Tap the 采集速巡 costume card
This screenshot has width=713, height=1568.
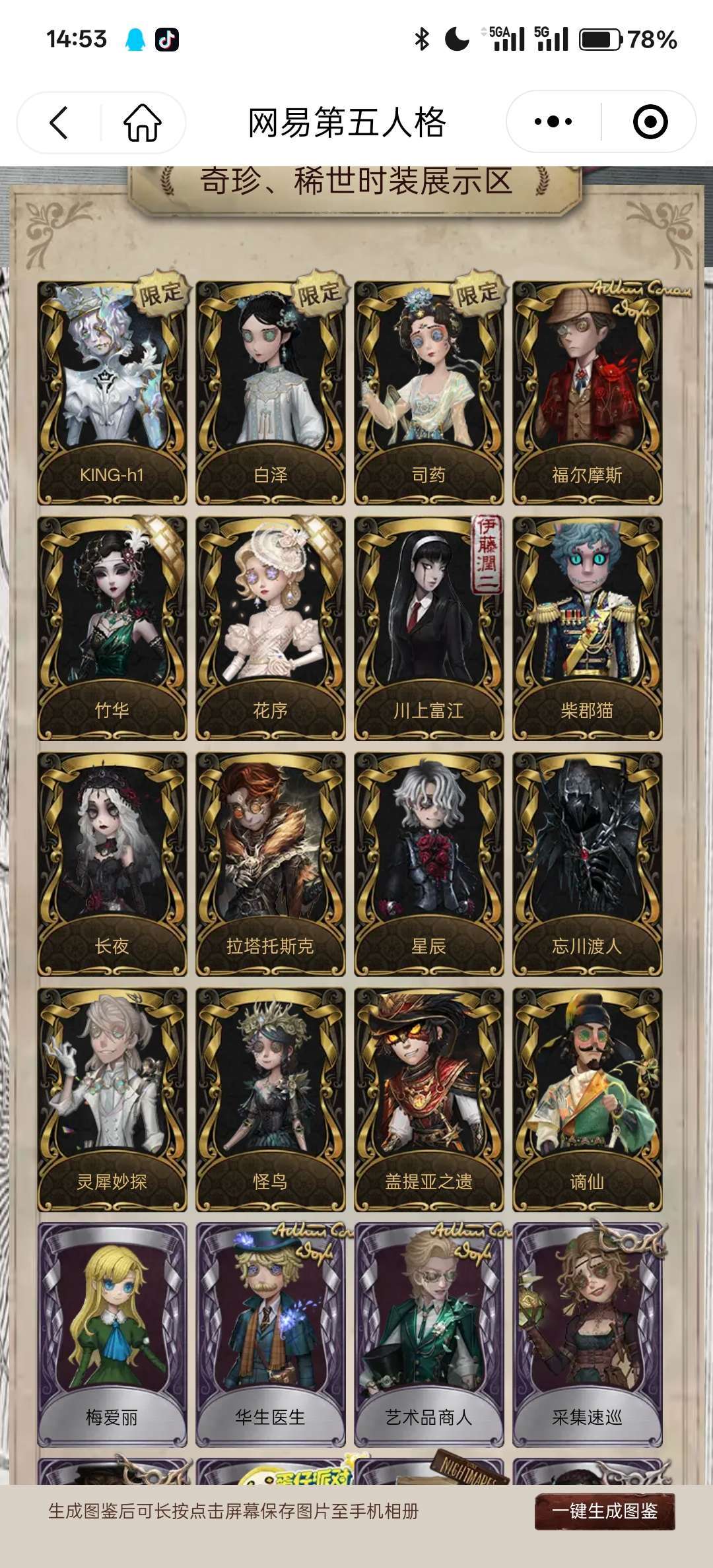[x=588, y=1334]
